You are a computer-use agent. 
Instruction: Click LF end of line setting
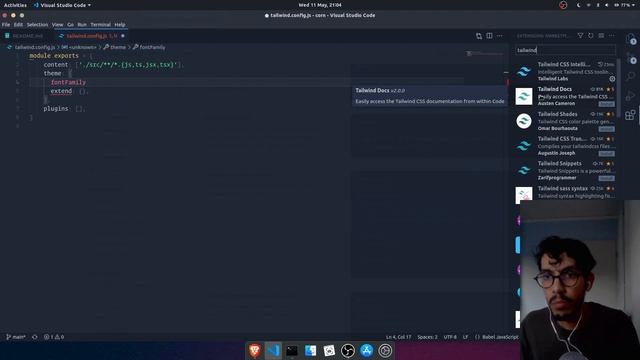[x=465, y=337]
